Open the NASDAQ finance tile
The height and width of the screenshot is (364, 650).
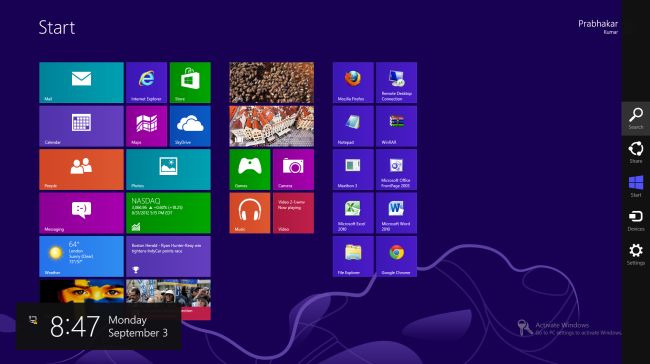(168, 213)
